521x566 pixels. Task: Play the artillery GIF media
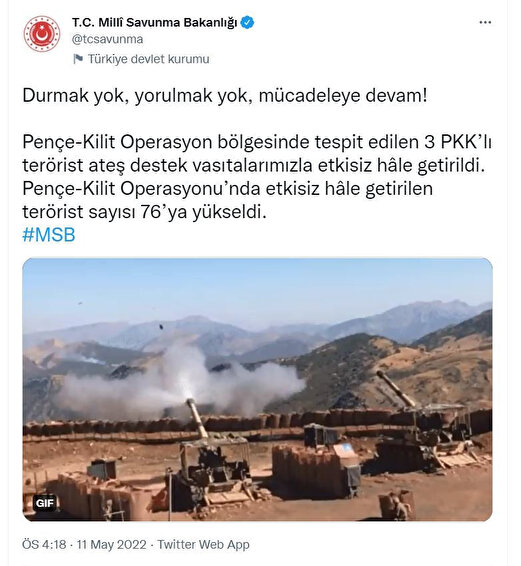(x=257, y=389)
